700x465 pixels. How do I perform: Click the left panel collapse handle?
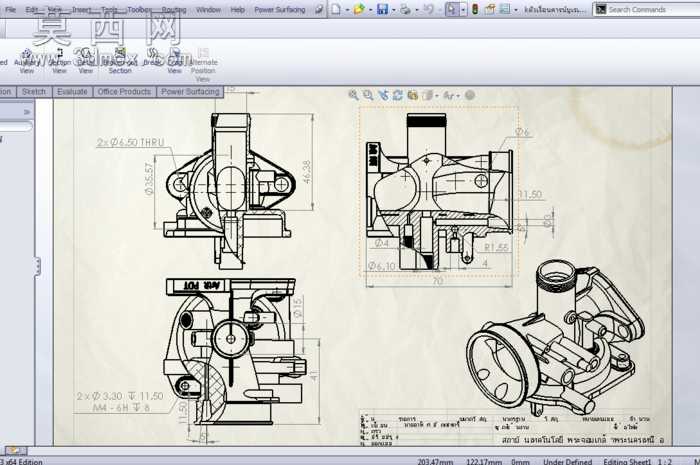38,266
